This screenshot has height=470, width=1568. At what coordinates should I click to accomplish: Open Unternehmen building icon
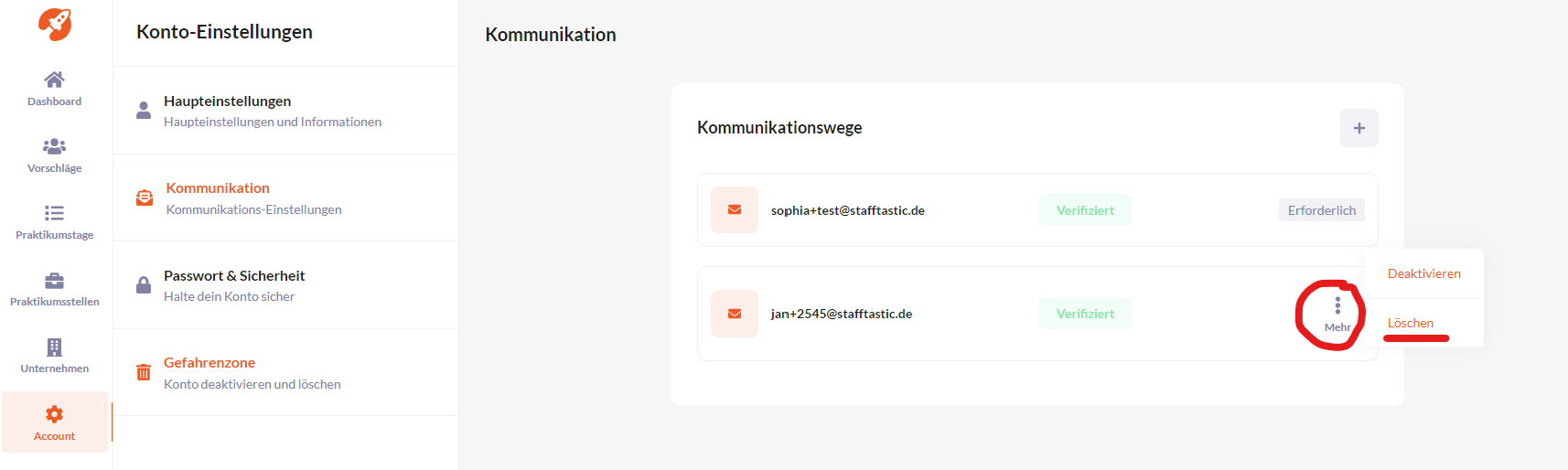click(x=54, y=347)
